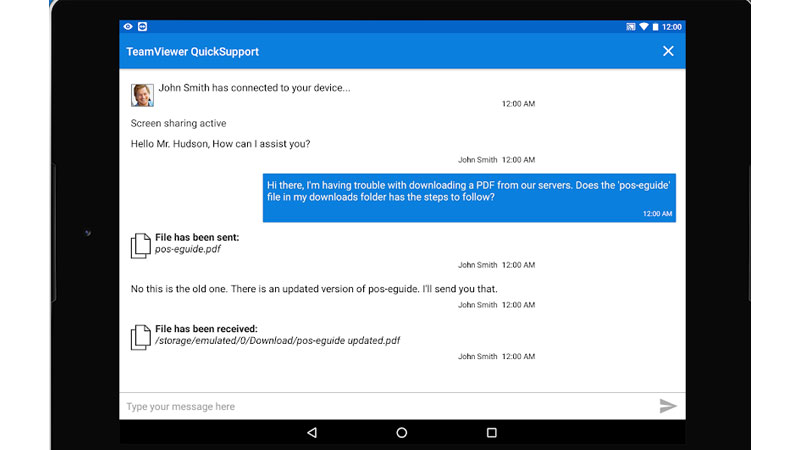This screenshot has width=800, height=450.
Task: Tap the eye icon in status bar
Action: [x=128, y=27]
